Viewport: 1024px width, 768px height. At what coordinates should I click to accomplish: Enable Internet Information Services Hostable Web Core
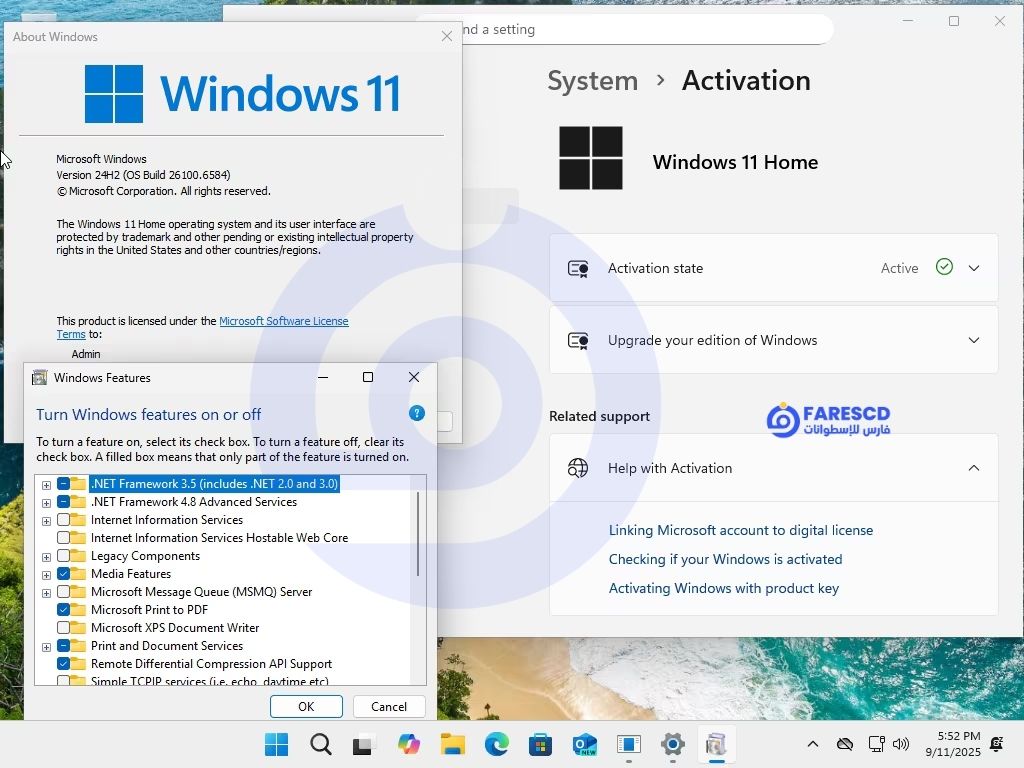pyautogui.click(x=64, y=538)
